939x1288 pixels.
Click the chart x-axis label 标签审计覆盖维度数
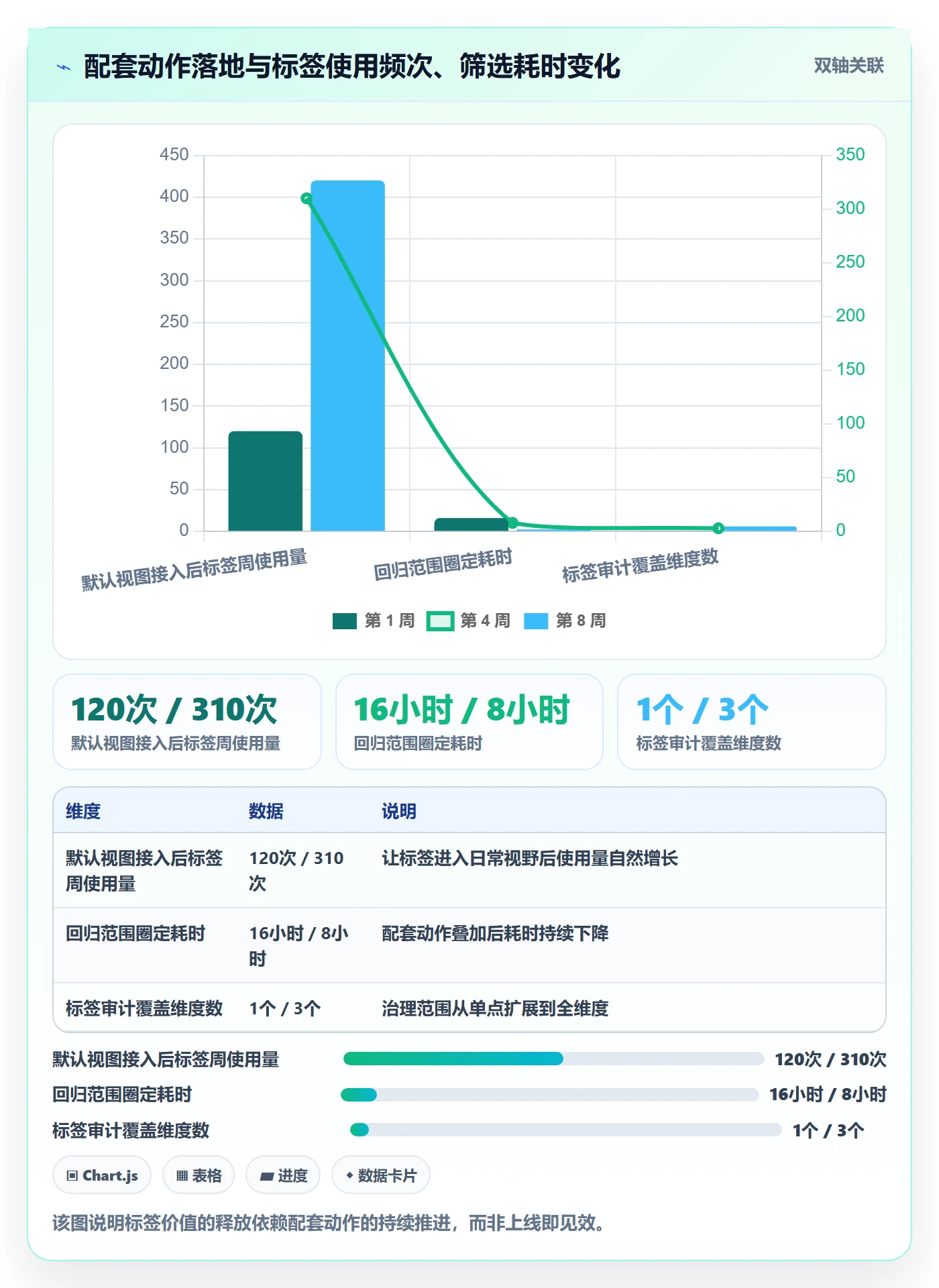[641, 566]
